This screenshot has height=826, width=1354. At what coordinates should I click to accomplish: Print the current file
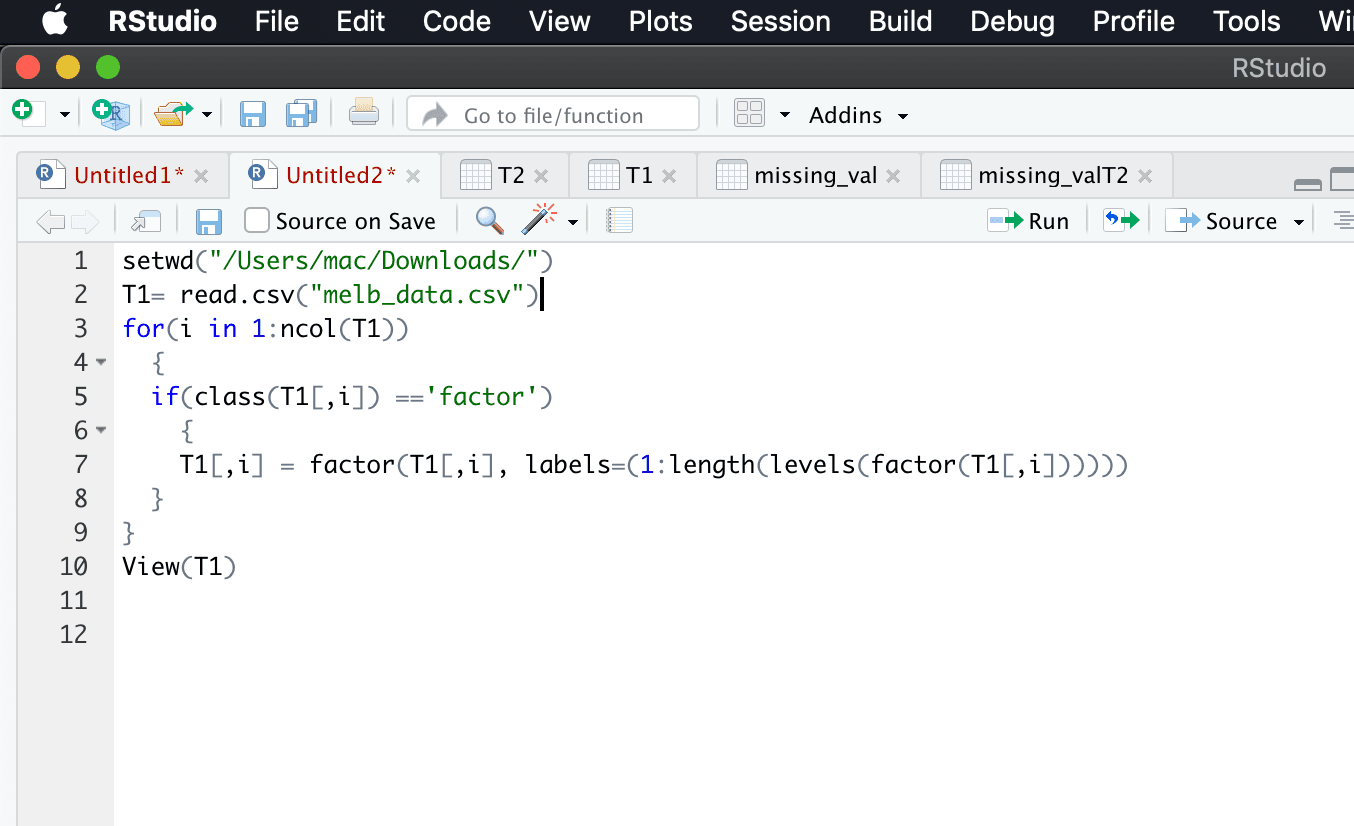point(364,114)
